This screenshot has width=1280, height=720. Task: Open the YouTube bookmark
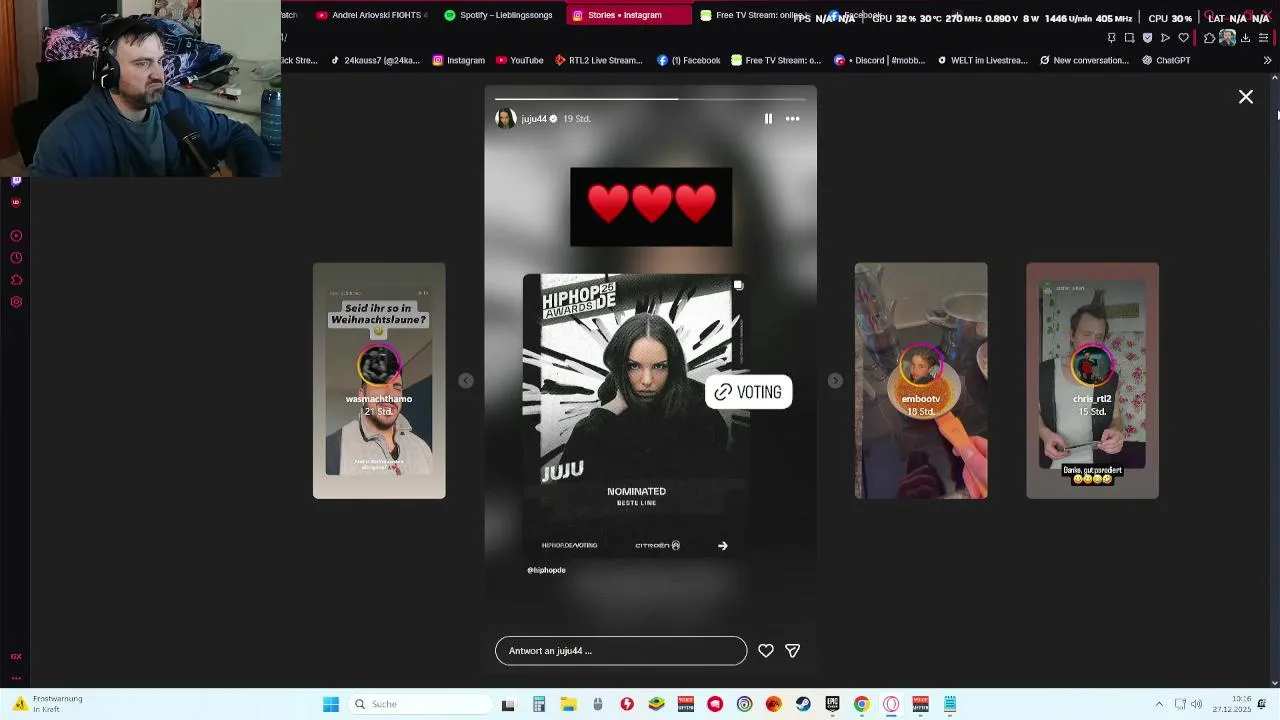tap(520, 60)
